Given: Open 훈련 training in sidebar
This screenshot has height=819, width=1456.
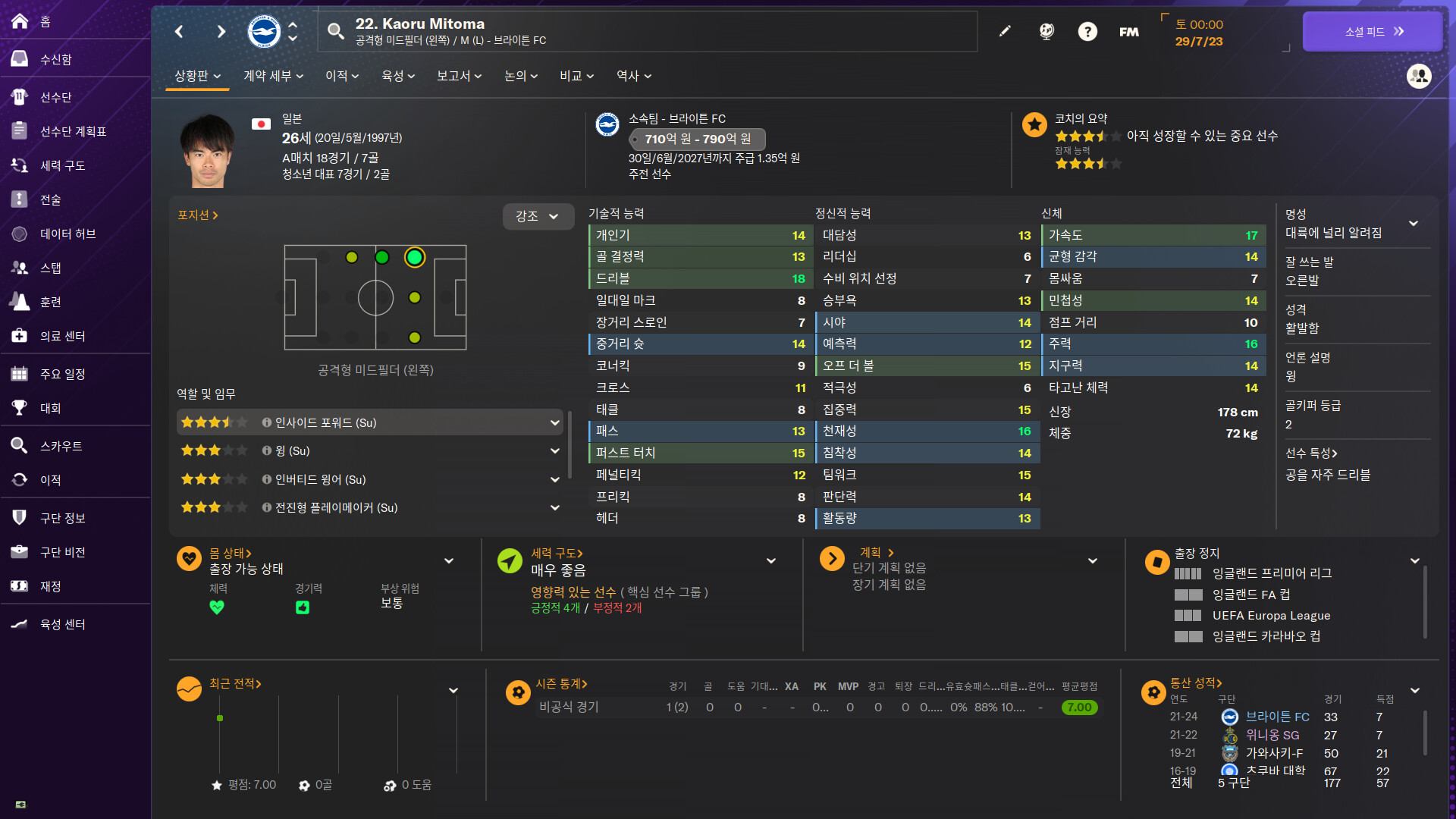Looking at the screenshot, I should point(50,302).
